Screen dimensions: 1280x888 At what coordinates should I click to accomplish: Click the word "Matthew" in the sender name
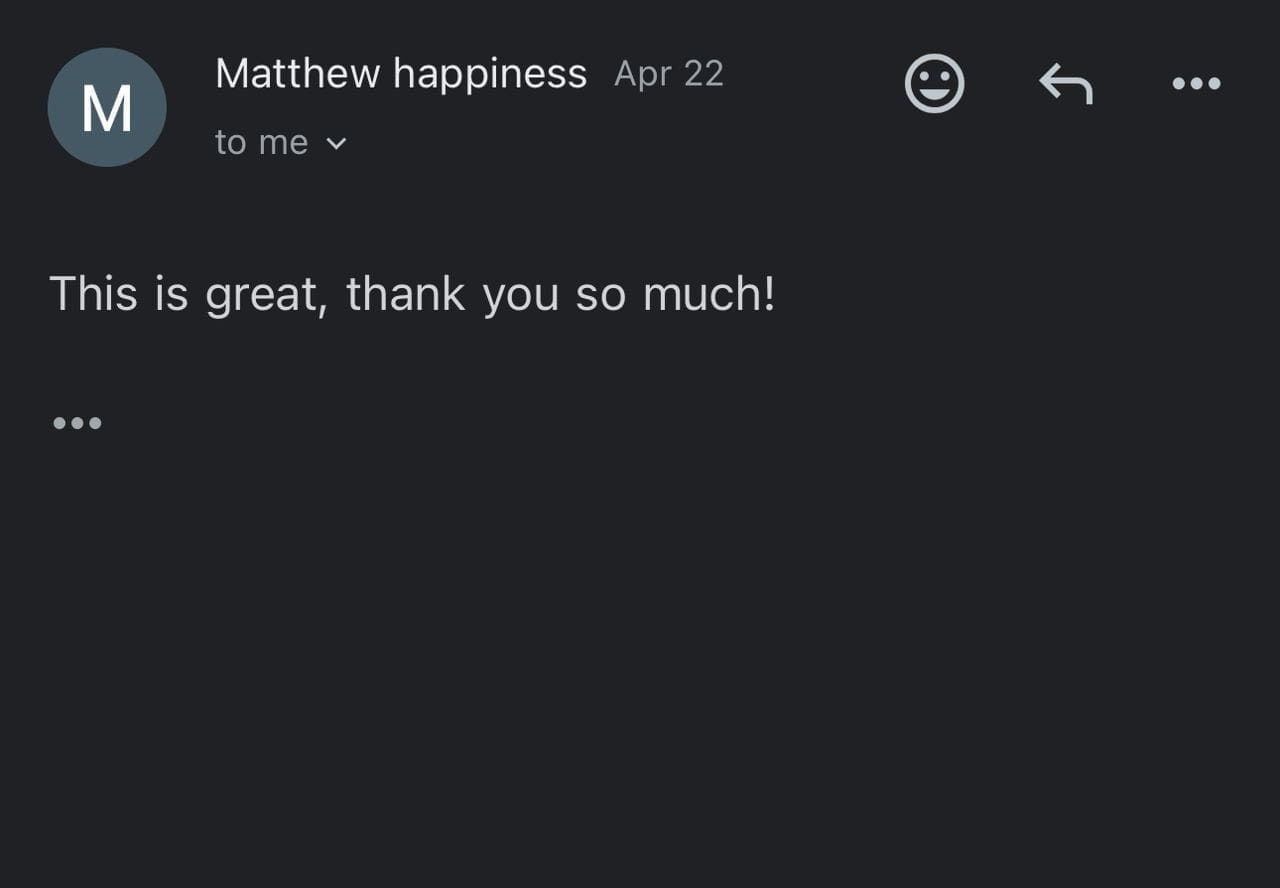coord(297,74)
